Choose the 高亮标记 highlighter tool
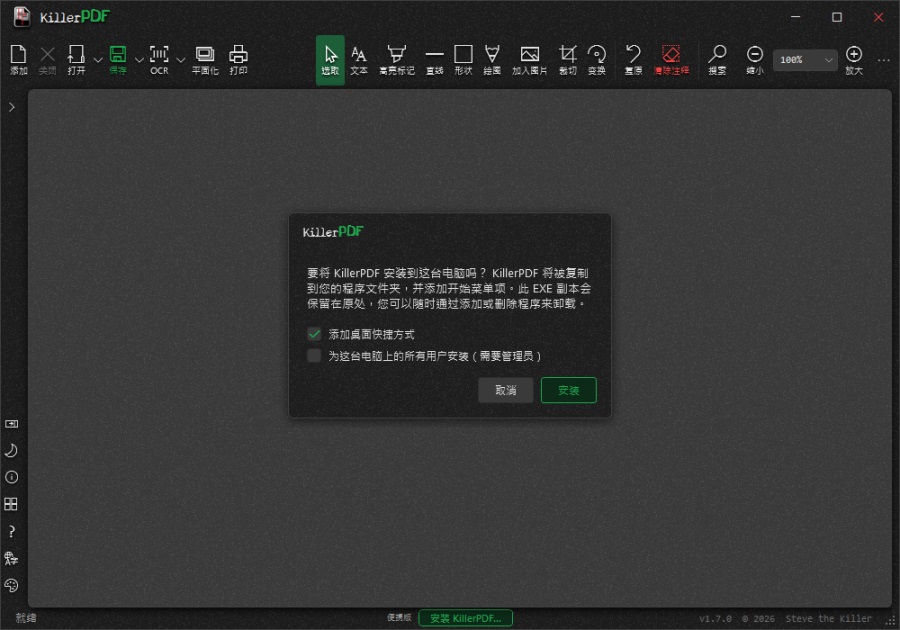The image size is (900, 630). click(x=397, y=60)
